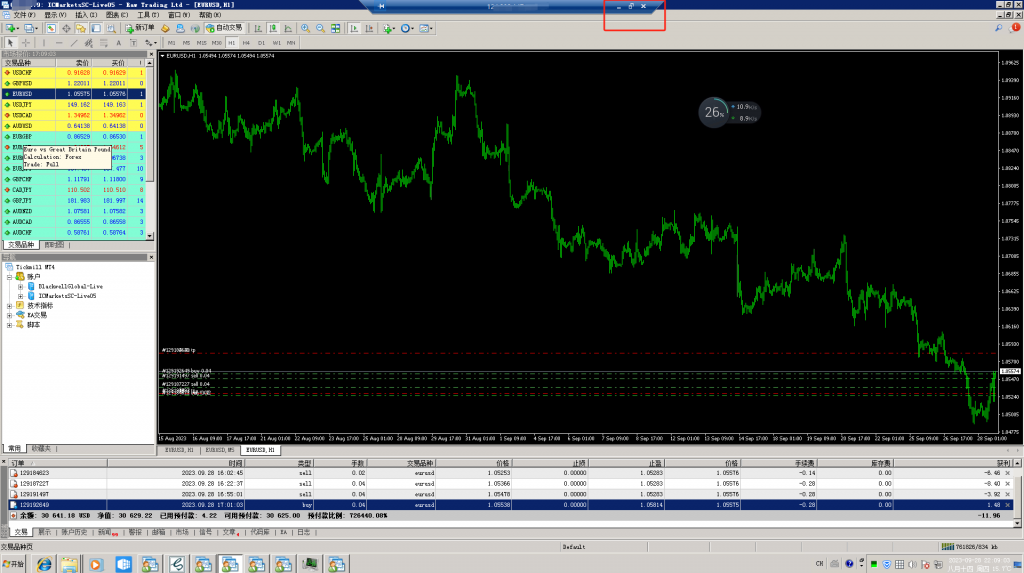This screenshot has width=1024, height=573.
Task: Close the Market Watch panel
Action: pyautogui.click(x=152, y=54)
